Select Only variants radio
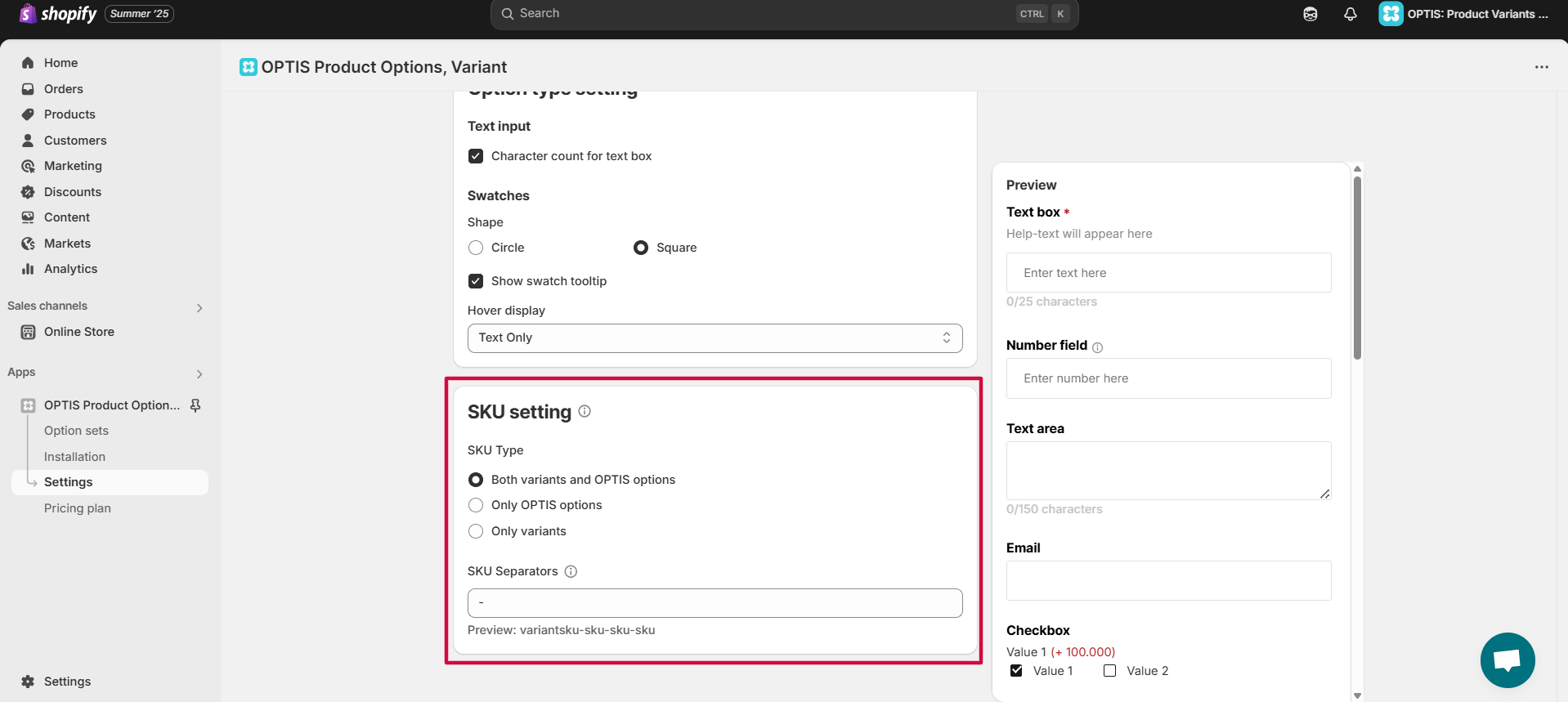 (x=476, y=531)
